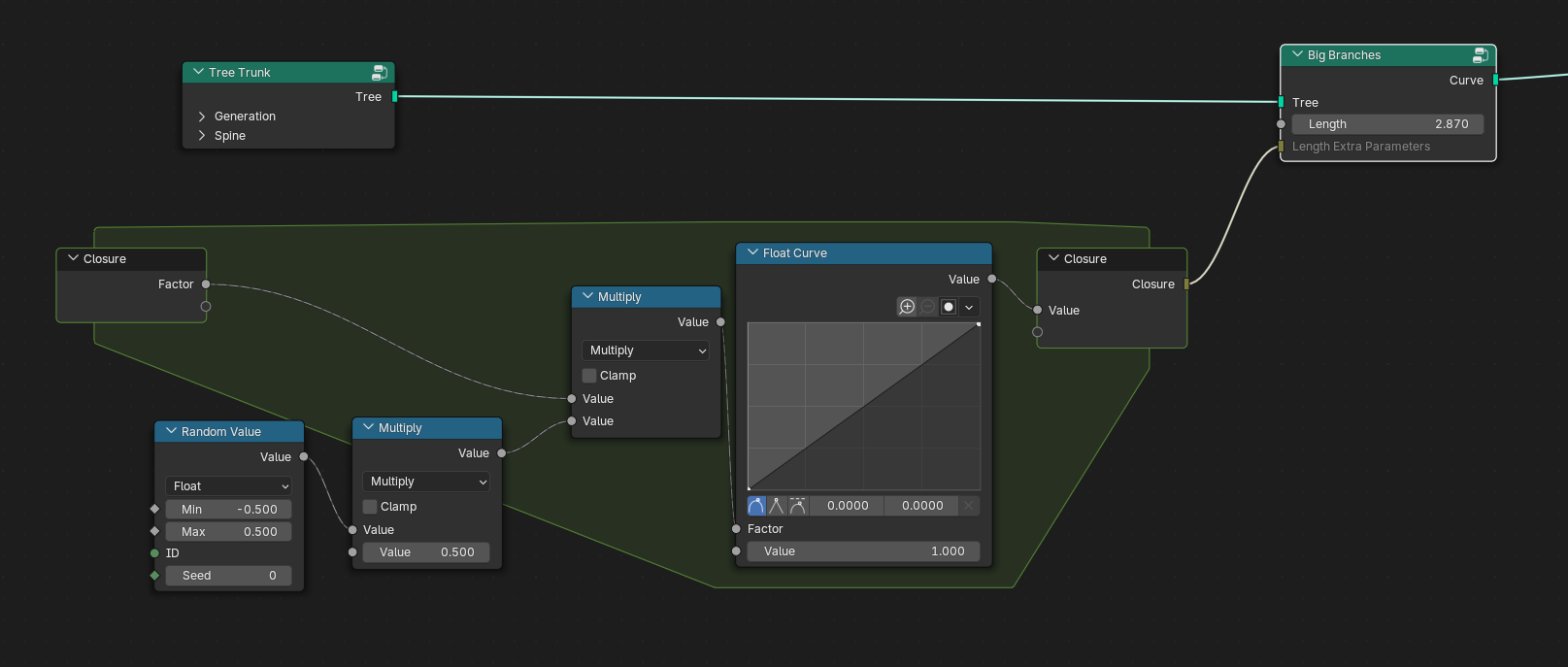Adjust the Length value on Big Branches
This screenshot has width=1568, height=667.
pos(1388,124)
